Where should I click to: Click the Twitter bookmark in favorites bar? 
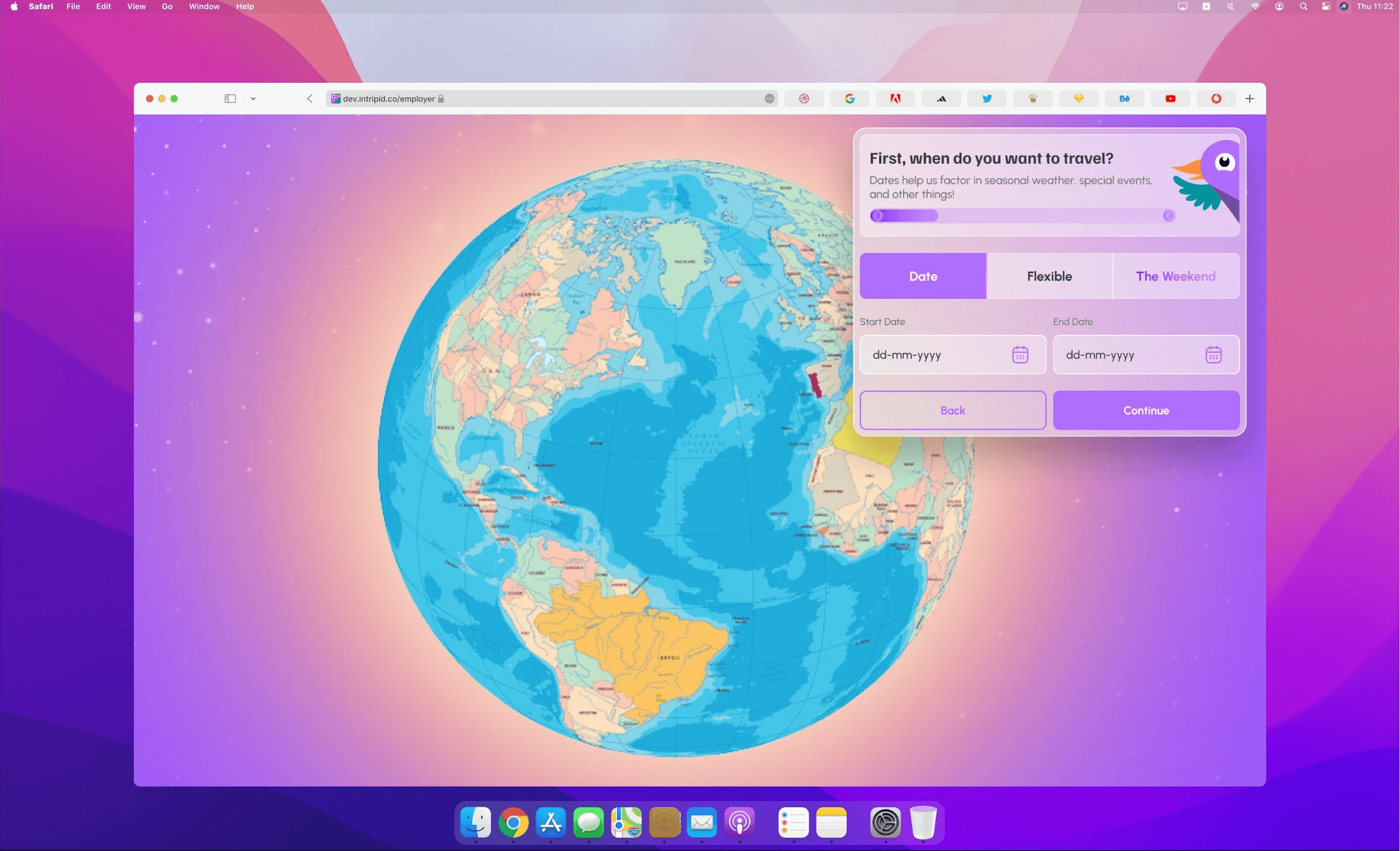point(986,99)
